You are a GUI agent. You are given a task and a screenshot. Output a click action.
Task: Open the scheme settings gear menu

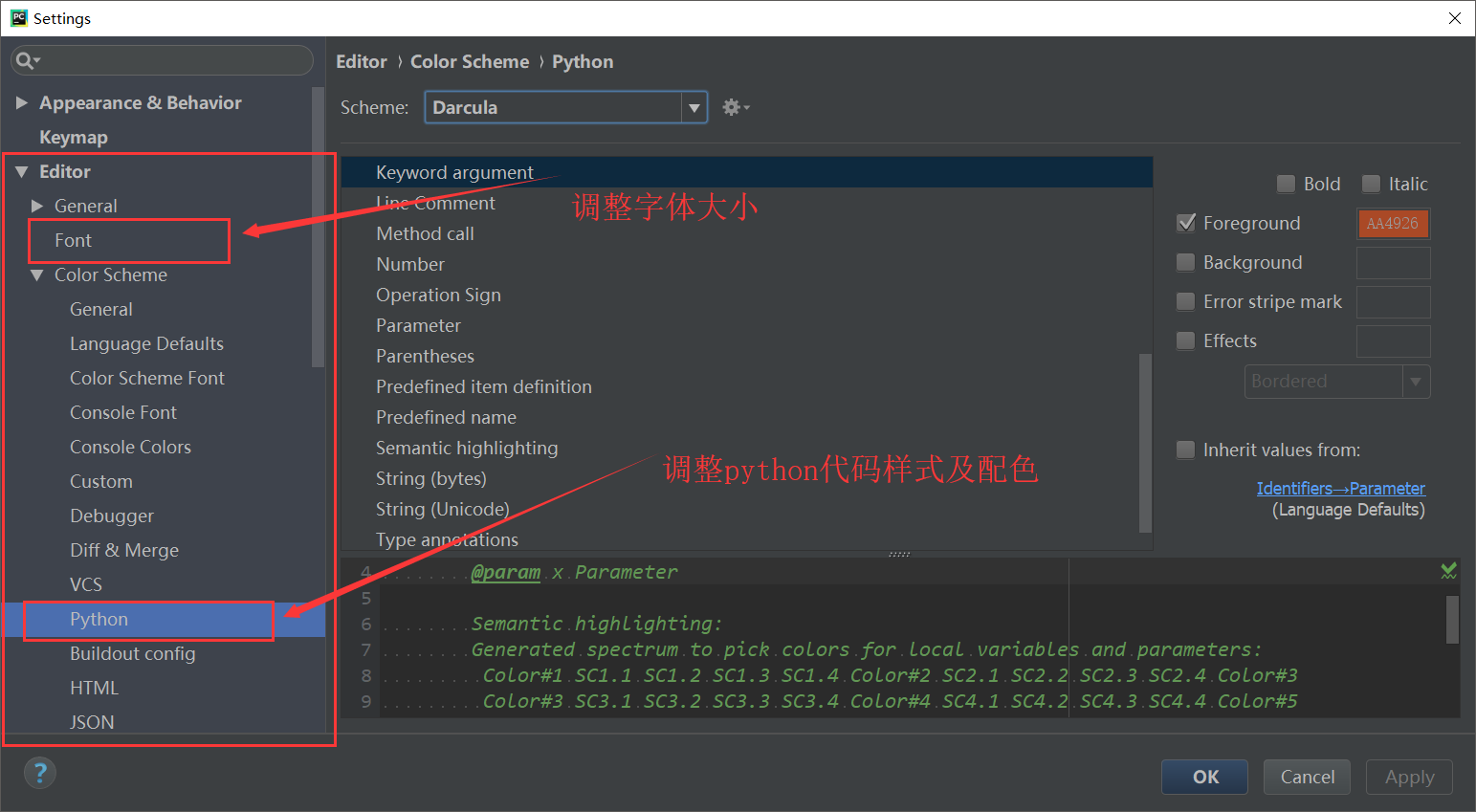(x=733, y=107)
